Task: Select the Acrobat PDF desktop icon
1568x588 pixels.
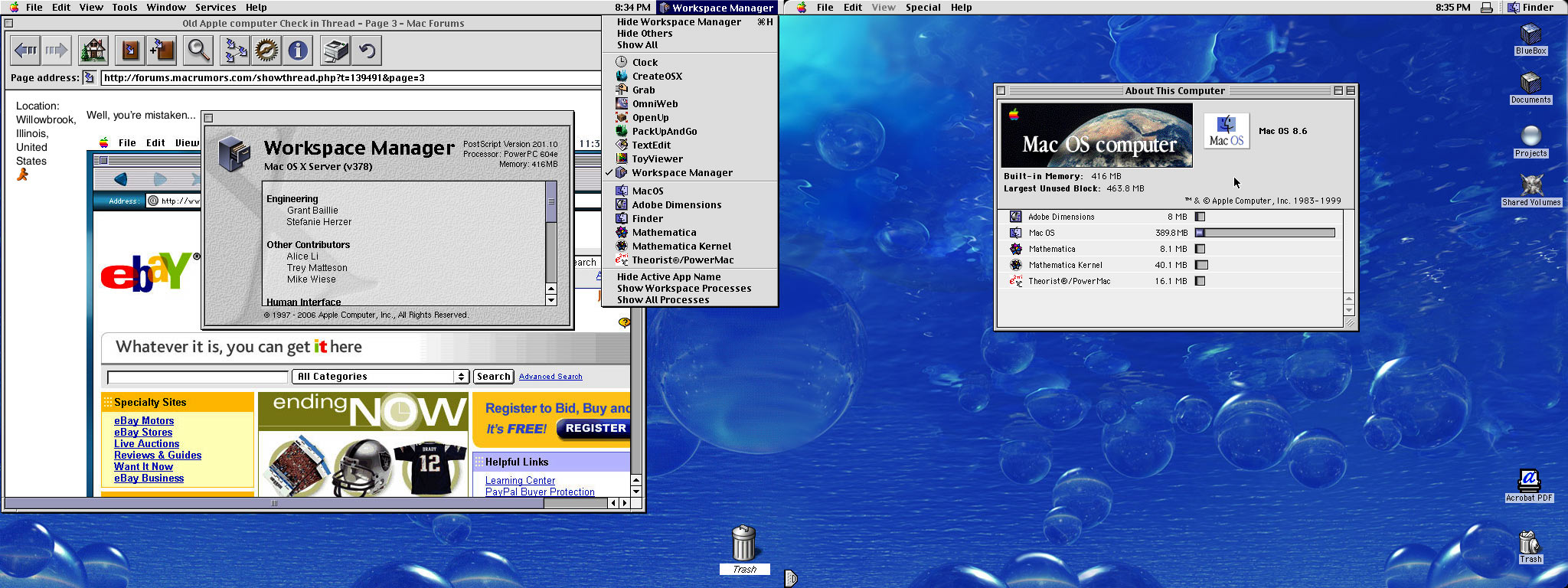Action: (x=1529, y=485)
